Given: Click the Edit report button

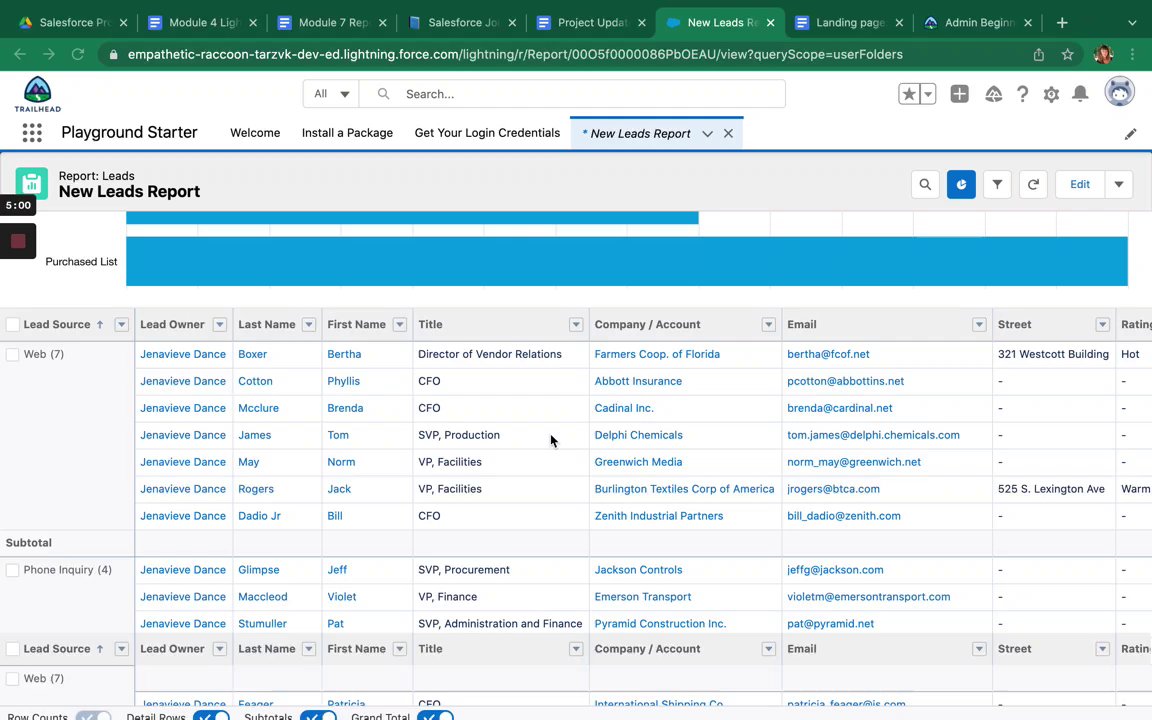Looking at the screenshot, I should click(x=1080, y=184).
